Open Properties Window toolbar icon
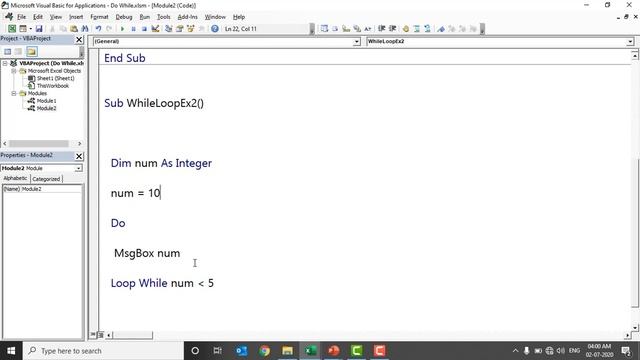640x360 pixels. point(179,29)
